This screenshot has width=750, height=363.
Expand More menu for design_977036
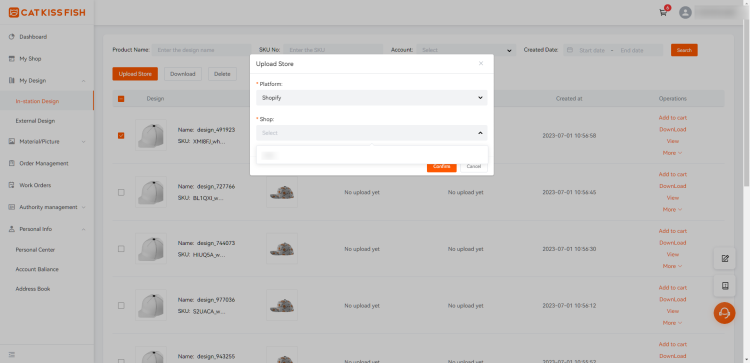672,323
